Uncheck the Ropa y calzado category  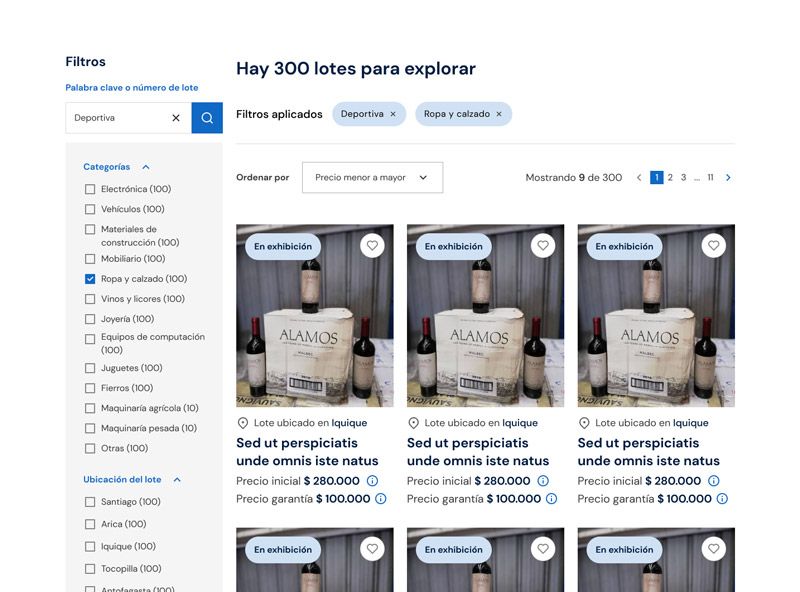90,279
